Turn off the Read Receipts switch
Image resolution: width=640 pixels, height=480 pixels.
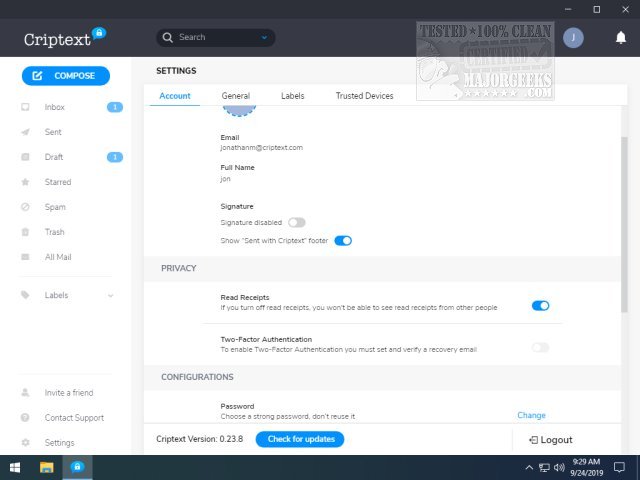pos(540,306)
